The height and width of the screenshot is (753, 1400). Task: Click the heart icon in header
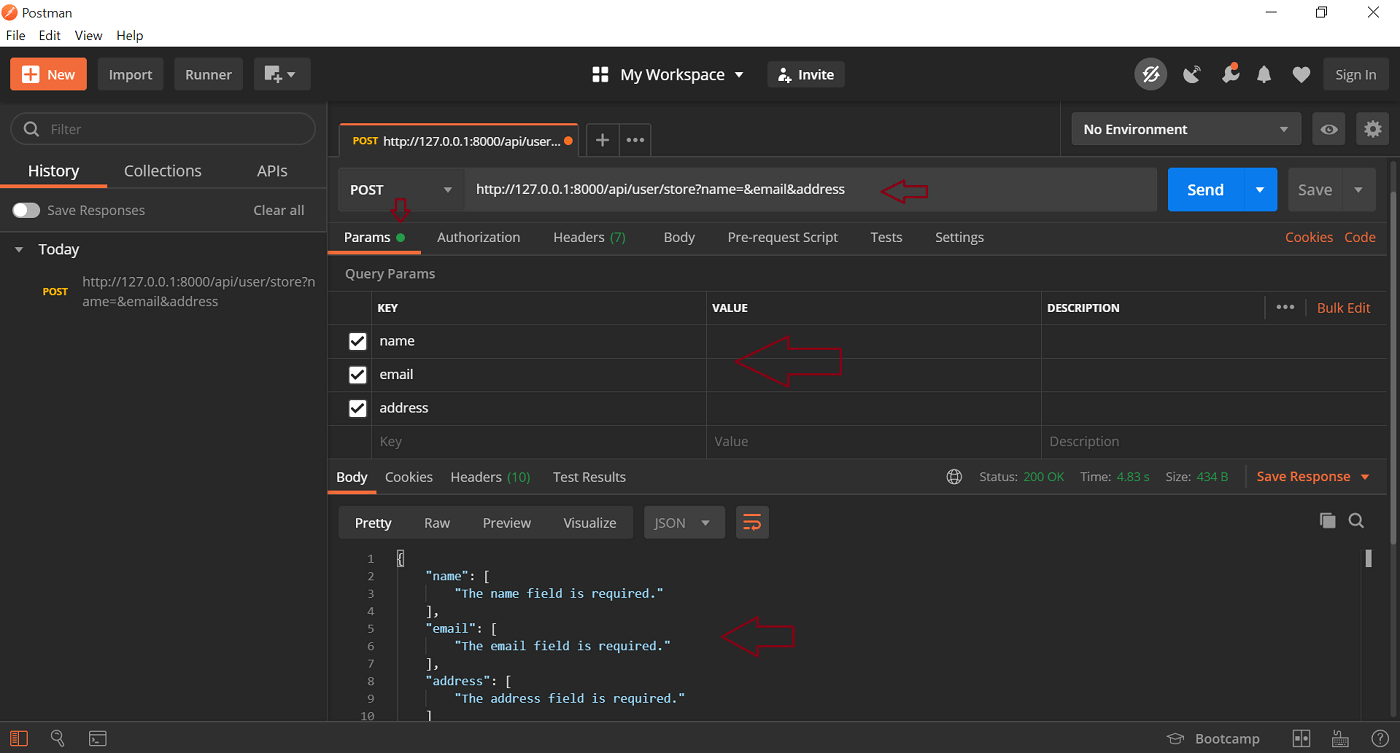[1301, 74]
